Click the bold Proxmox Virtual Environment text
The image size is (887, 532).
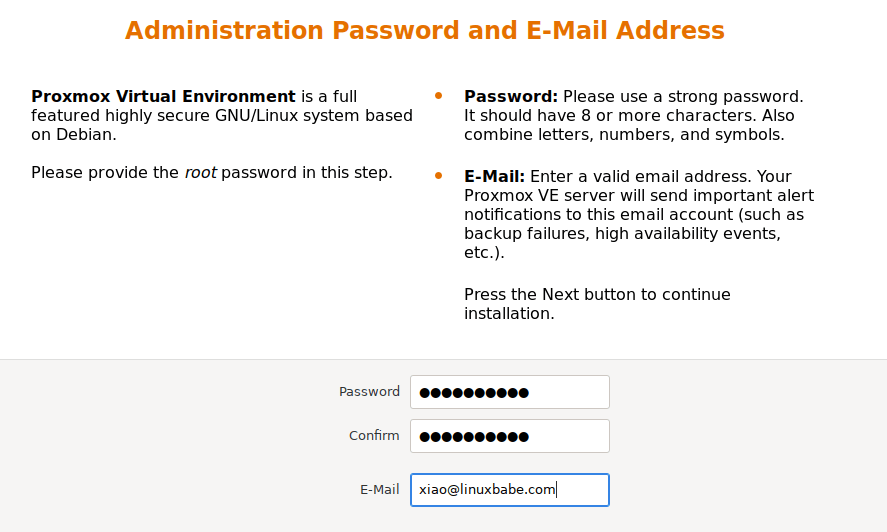(163, 97)
